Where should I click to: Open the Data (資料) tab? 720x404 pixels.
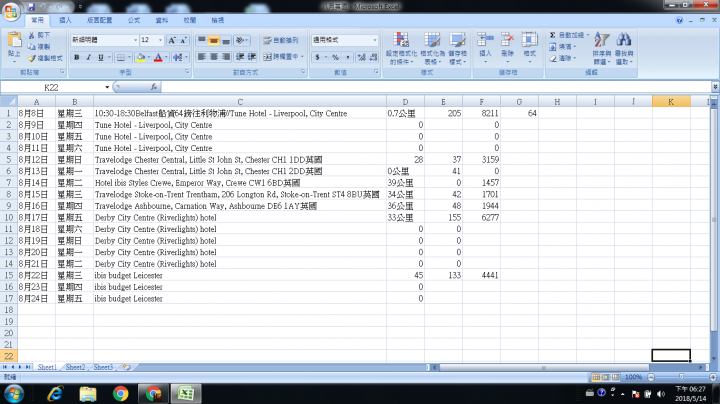162,20
